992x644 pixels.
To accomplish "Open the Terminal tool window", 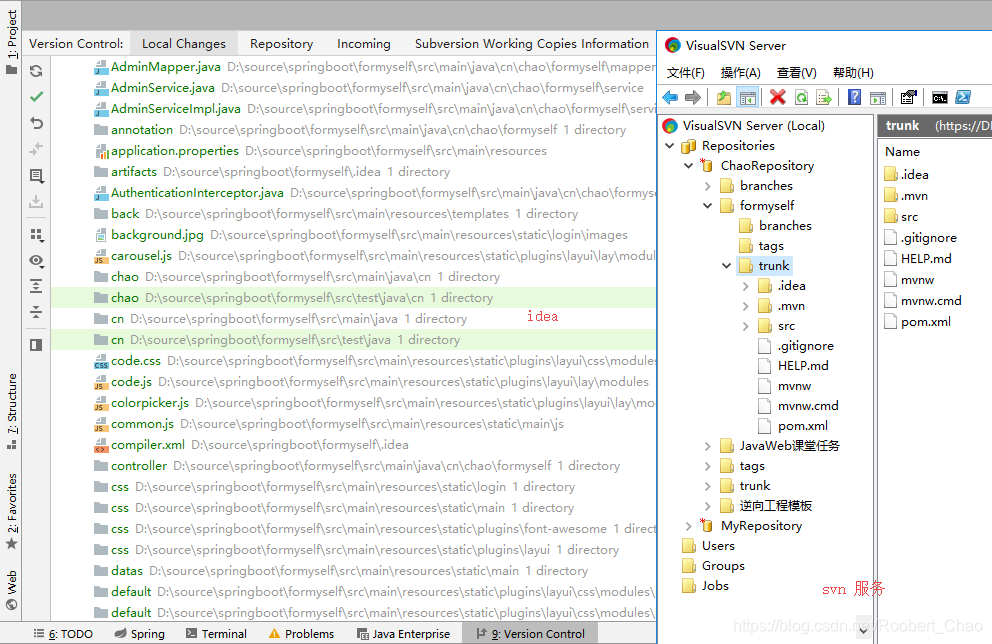I will click(x=216, y=634).
